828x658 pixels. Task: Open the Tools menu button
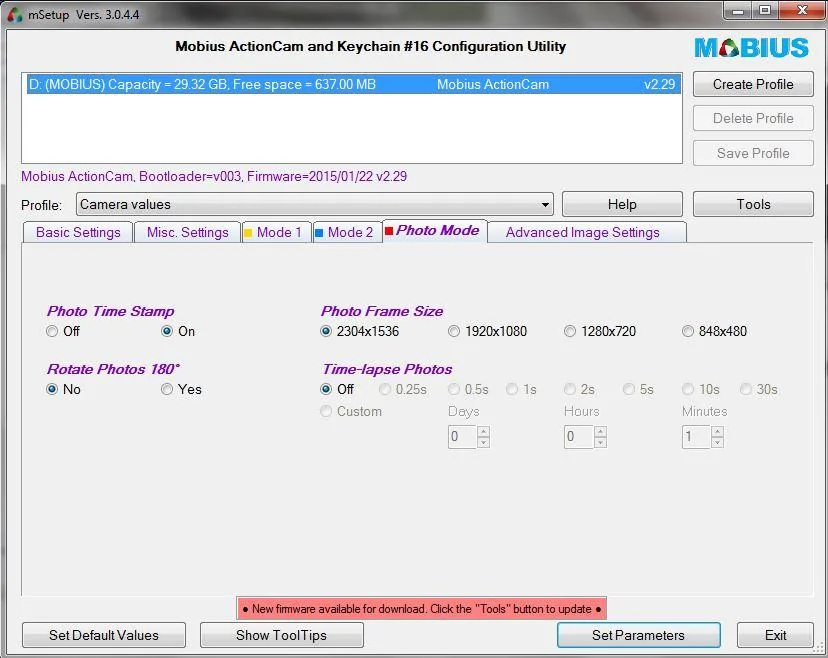(753, 204)
